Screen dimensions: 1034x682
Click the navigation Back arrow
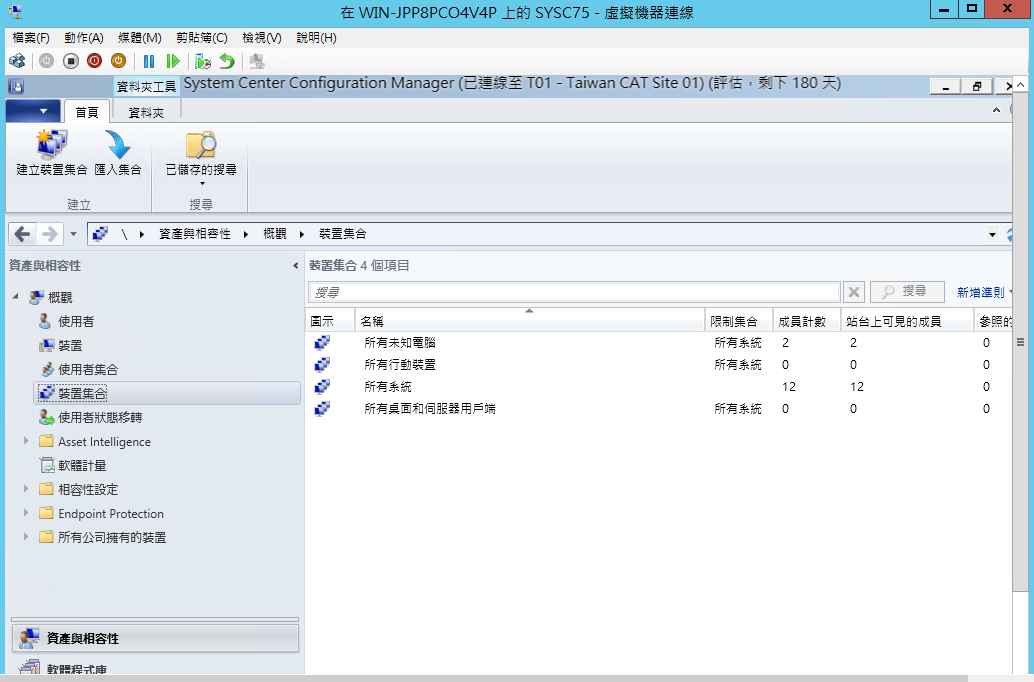point(22,233)
